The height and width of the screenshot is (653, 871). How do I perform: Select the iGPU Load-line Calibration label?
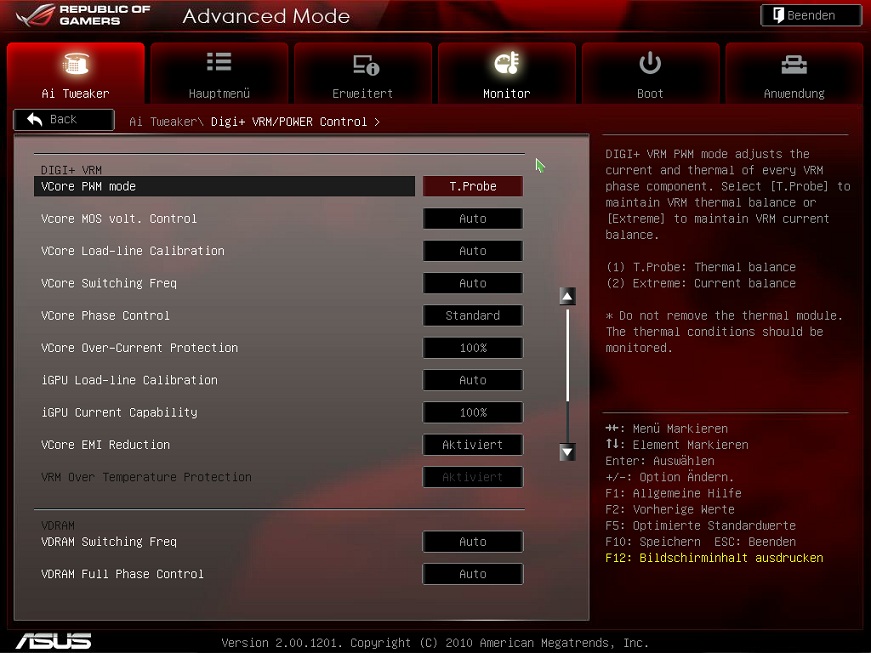(x=129, y=380)
